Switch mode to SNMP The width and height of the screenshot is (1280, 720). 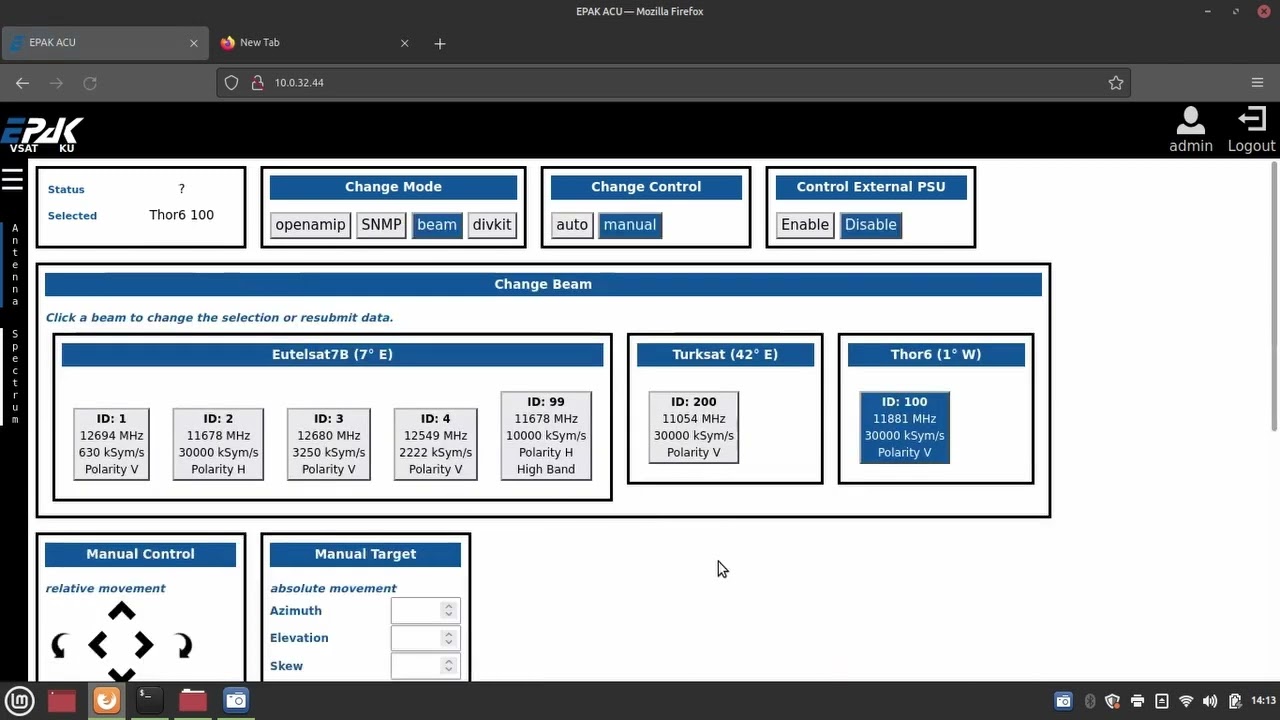tap(381, 225)
